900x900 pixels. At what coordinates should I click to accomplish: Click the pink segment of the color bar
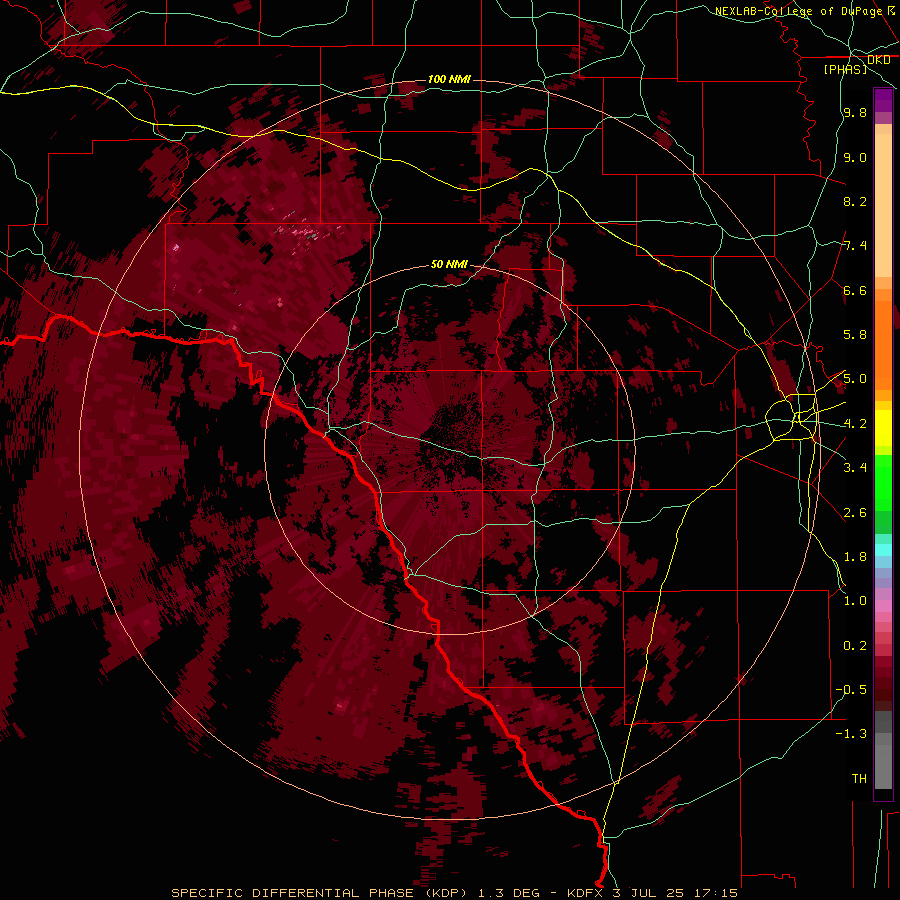click(883, 606)
